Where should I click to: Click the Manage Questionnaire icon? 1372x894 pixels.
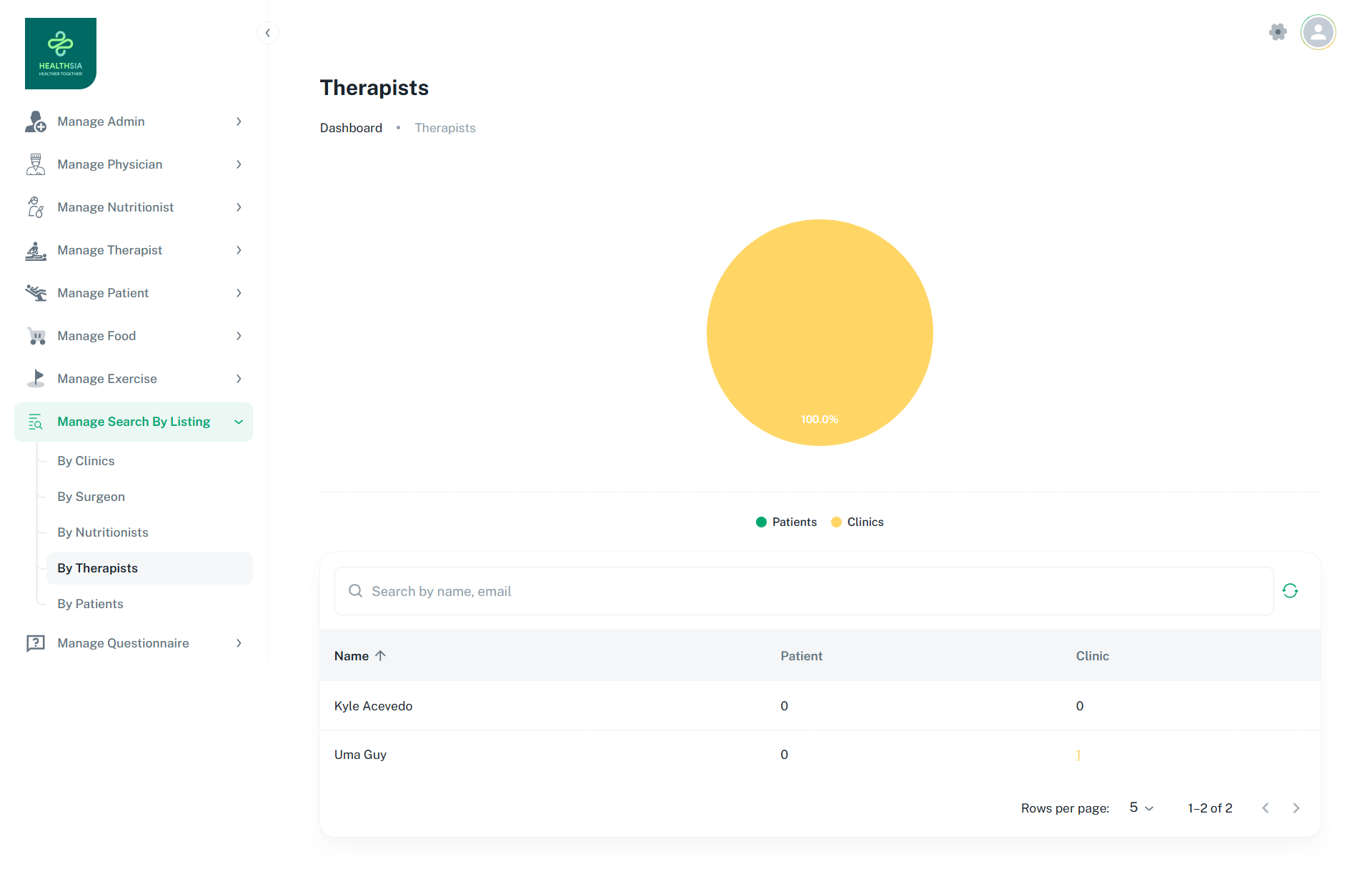pyautogui.click(x=36, y=643)
